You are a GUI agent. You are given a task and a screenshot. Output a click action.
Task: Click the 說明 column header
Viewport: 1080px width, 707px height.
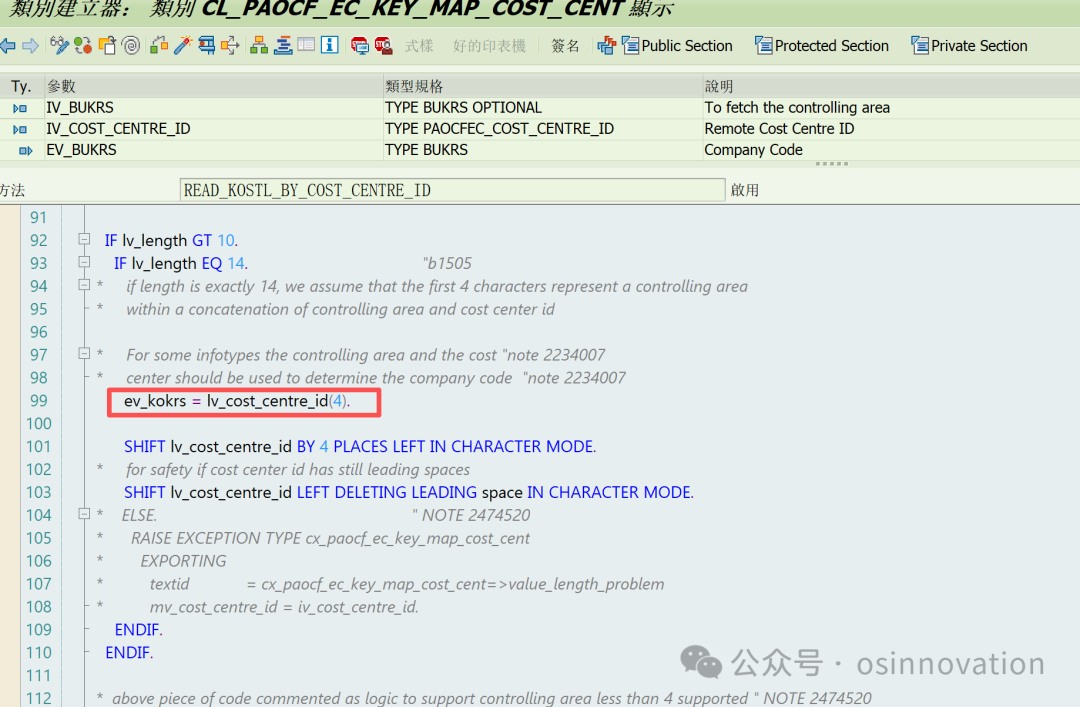(891, 86)
